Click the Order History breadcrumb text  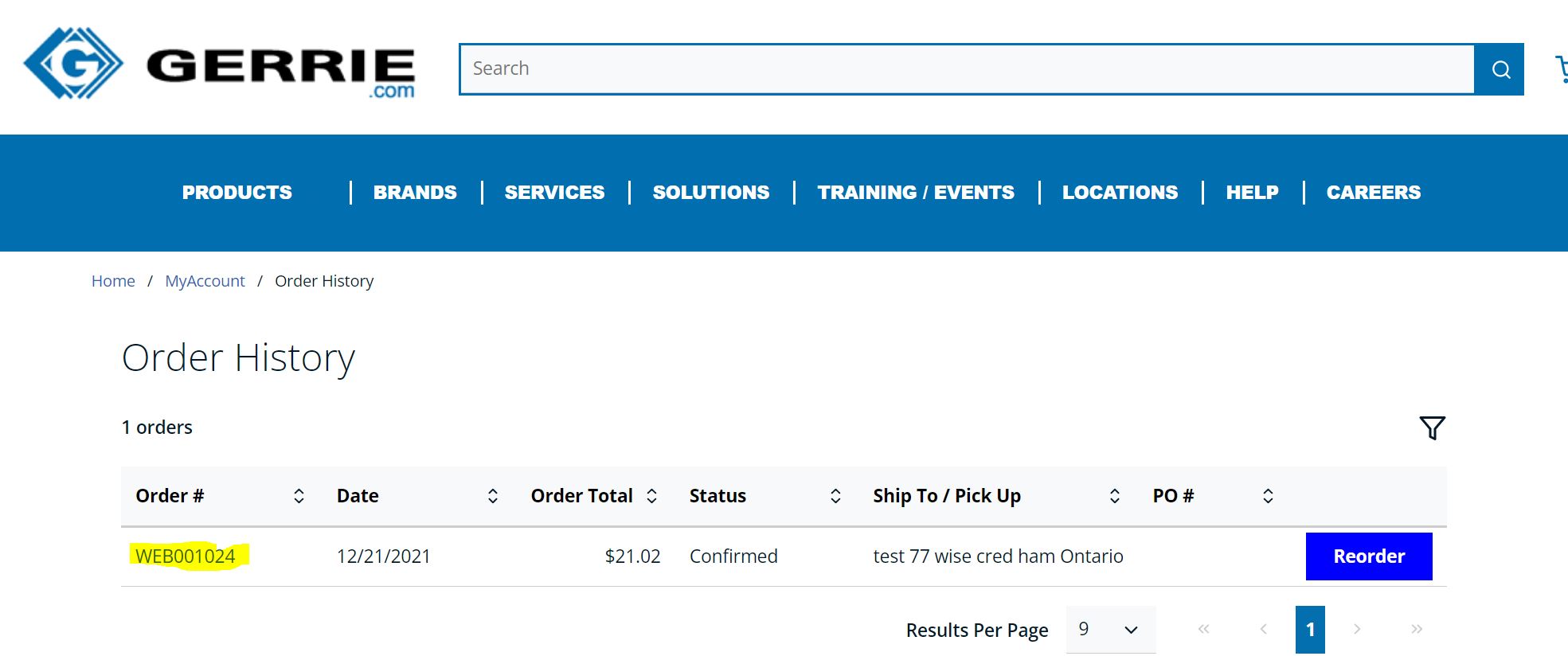pos(324,281)
